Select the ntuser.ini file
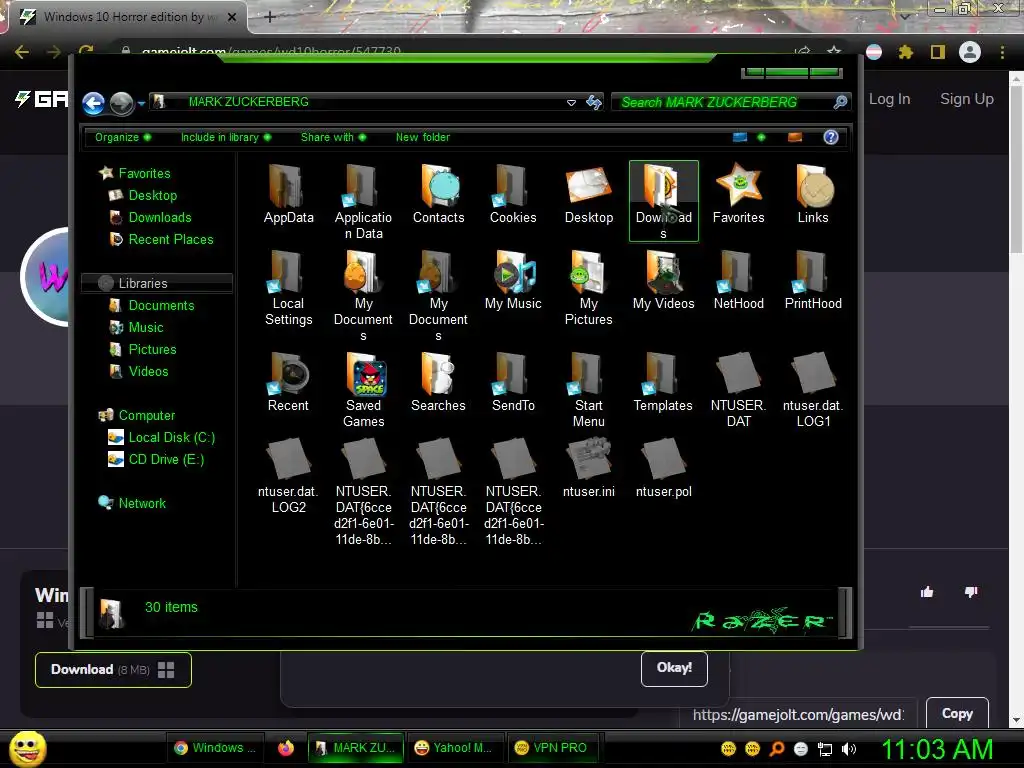 (x=588, y=468)
